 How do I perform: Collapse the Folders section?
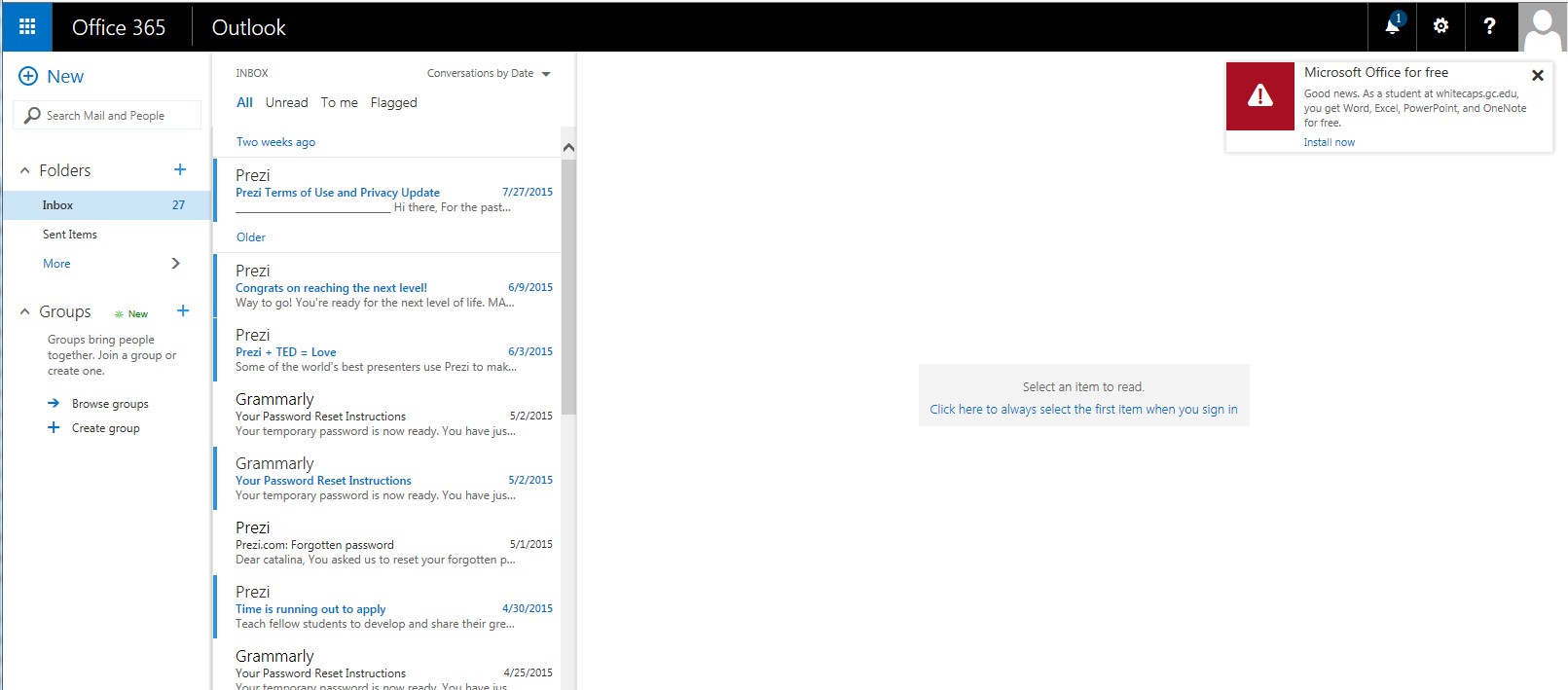pos(25,170)
